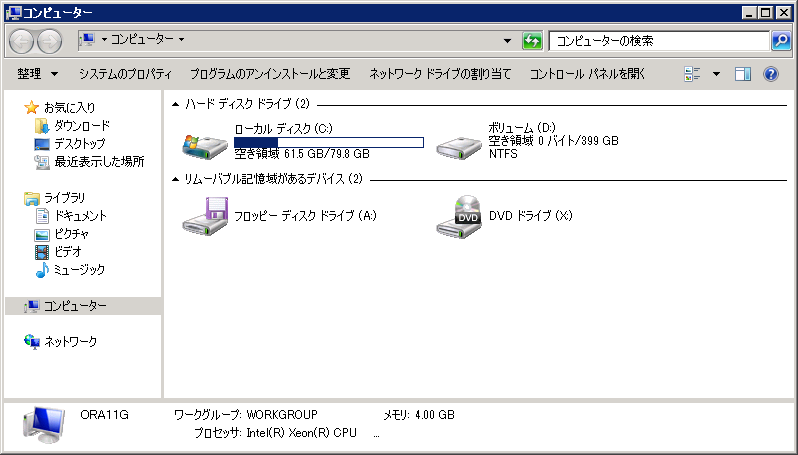Click the コンピューターの検索 search field
The image size is (798, 455).
pos(658,41)
